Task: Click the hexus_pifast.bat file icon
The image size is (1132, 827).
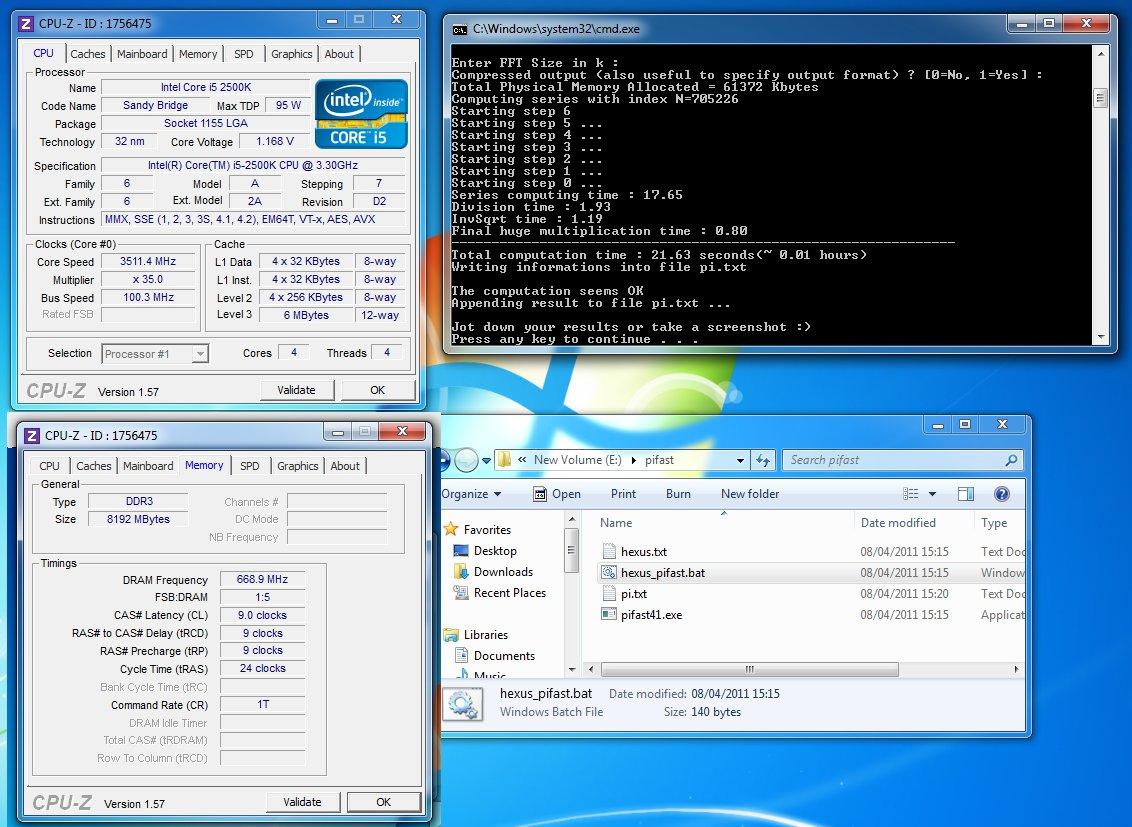Action: [609, 572]
